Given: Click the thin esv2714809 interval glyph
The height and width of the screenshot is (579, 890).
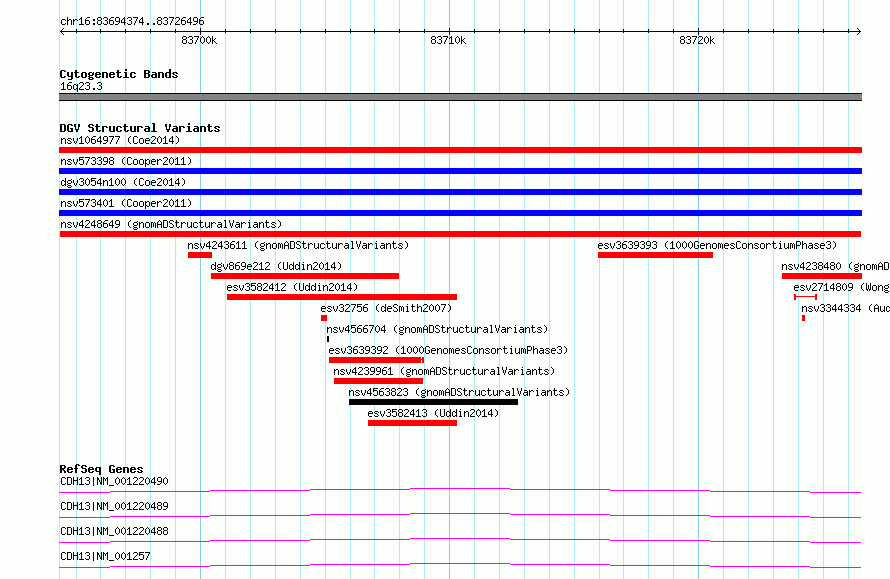Looking at the screenshot, I should coord(805,297).
